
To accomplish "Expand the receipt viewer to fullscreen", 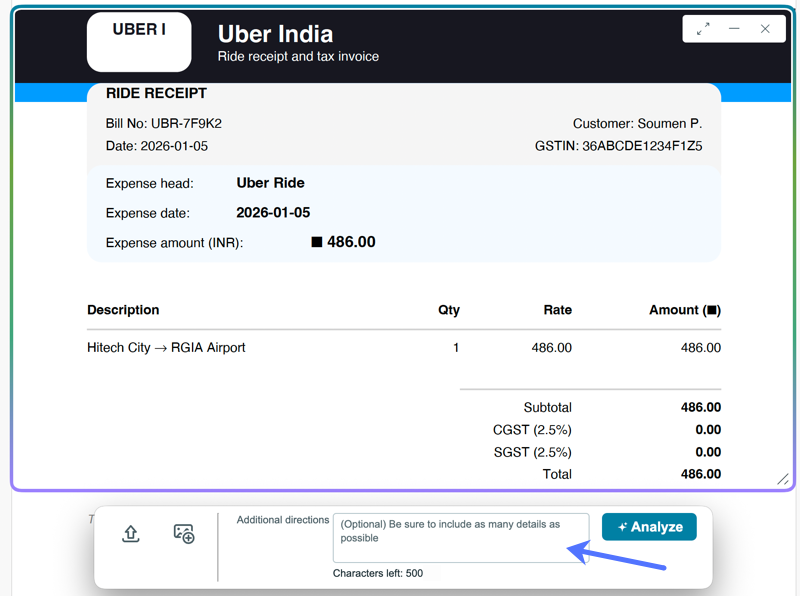I will tap(703, 29).
